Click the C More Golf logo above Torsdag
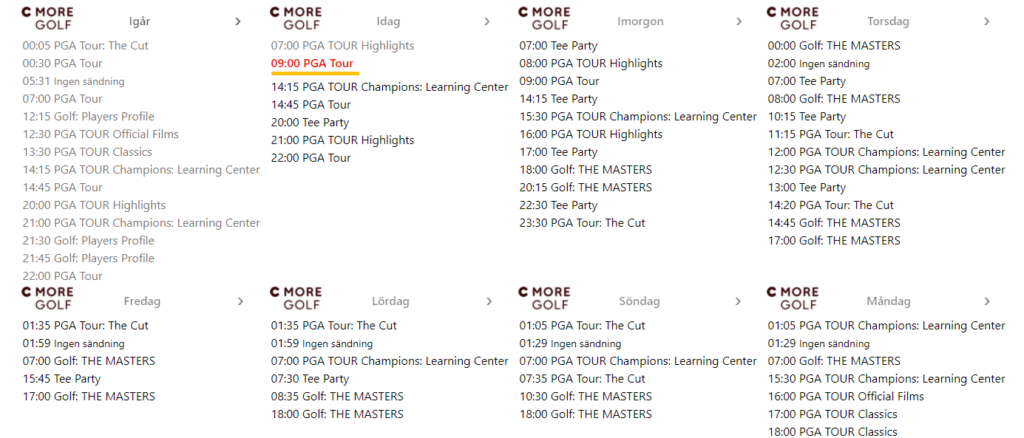Screen dimensions: 1024x438 click(793, 18)
